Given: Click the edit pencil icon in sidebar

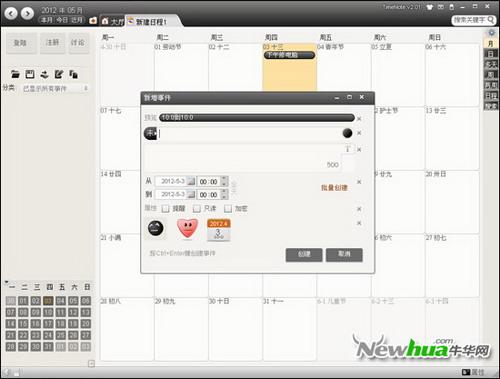Looking at the screenshot, I should click(x=59, y=74).
